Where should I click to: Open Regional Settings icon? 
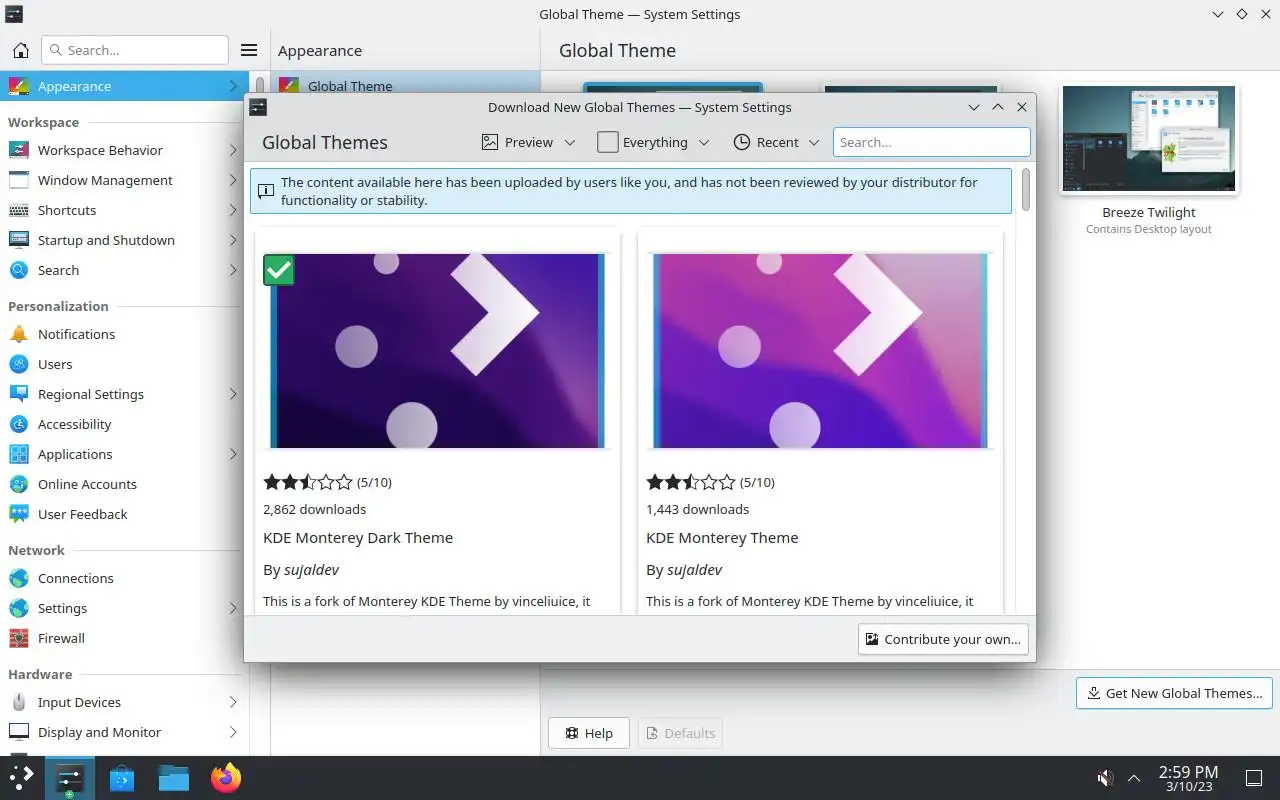(x=19, y=394)
